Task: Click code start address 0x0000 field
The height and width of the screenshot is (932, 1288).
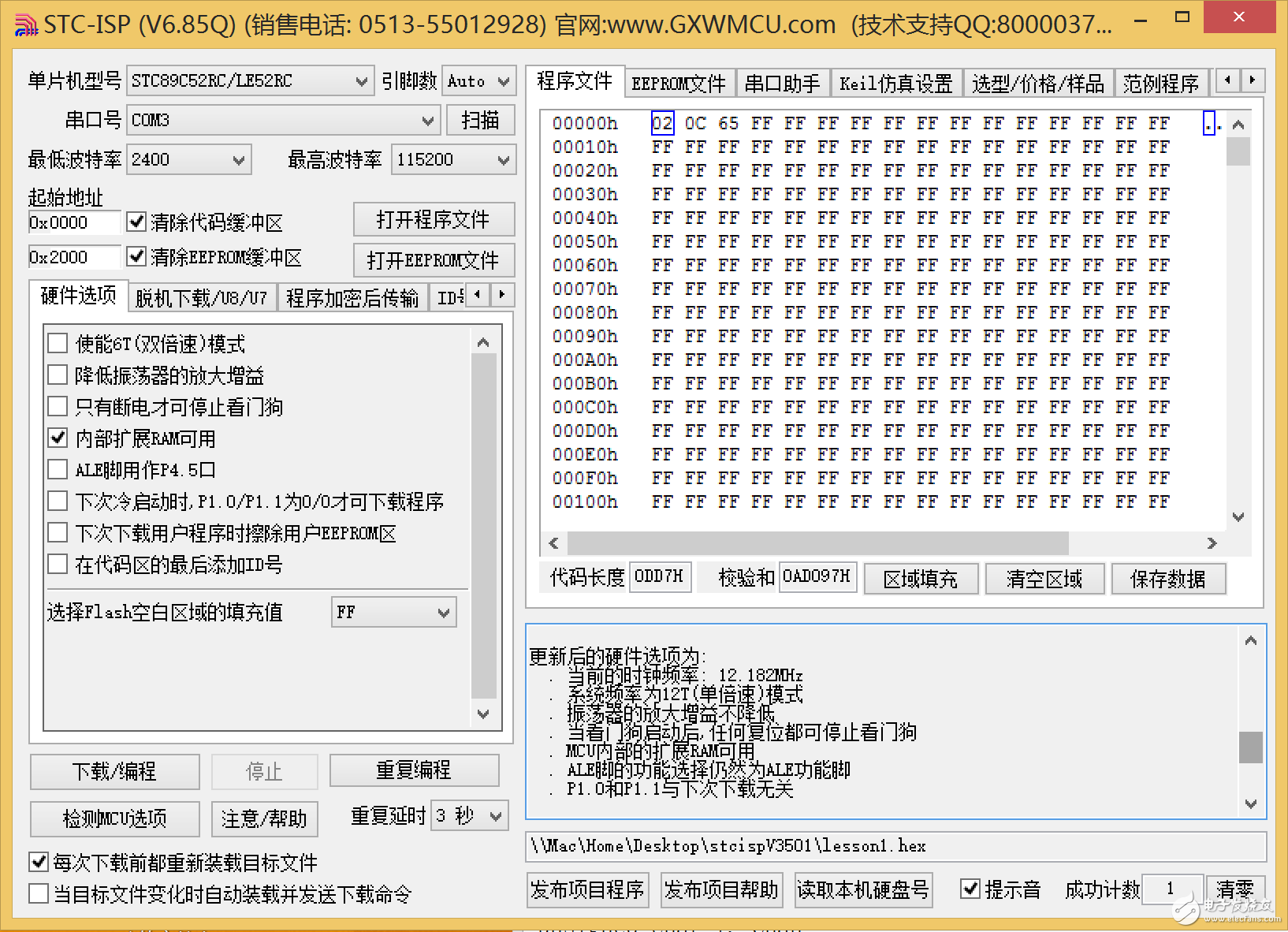Action: tap(75, 222)
